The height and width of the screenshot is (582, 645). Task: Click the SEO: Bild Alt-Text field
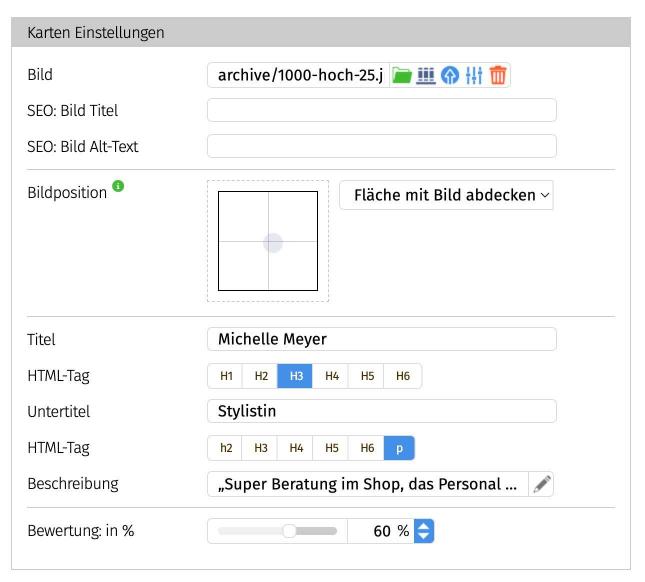click(x=381, y=147)
